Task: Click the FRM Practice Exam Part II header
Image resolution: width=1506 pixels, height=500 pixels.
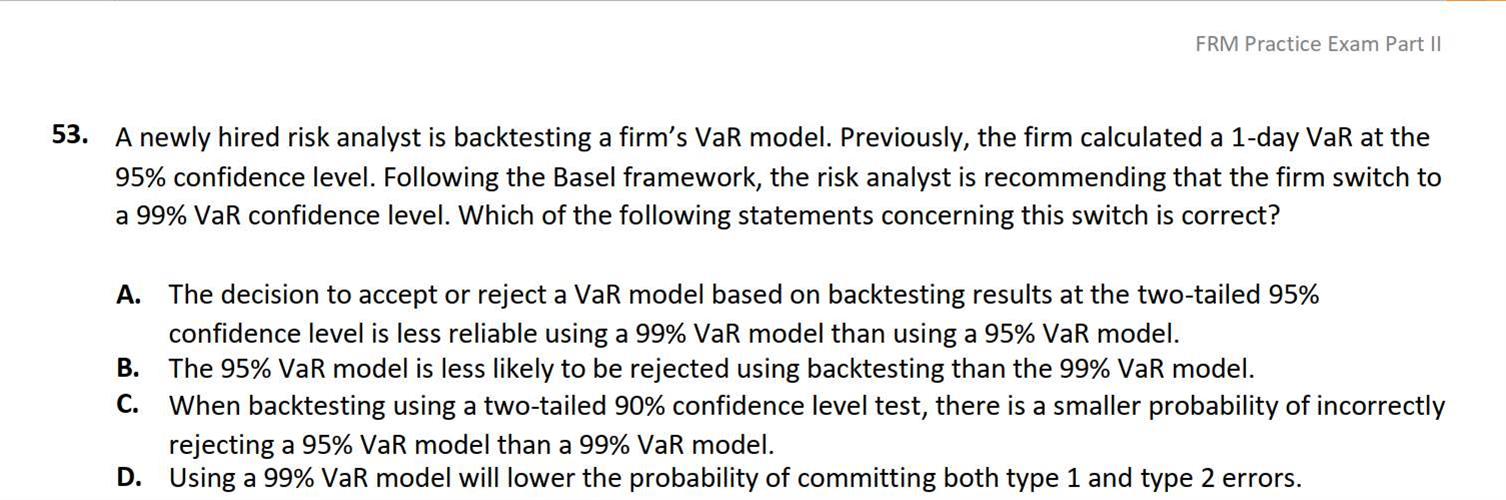Action: pos(1318,44)
